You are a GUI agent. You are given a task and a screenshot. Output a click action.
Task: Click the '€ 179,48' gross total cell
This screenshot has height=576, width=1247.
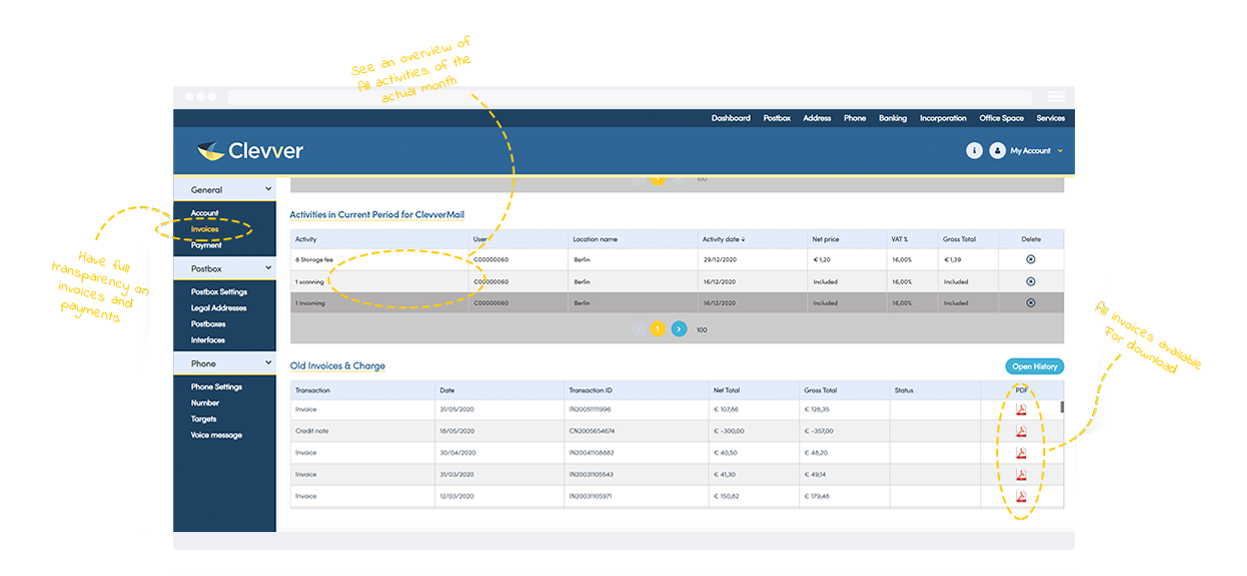(845, 496)
